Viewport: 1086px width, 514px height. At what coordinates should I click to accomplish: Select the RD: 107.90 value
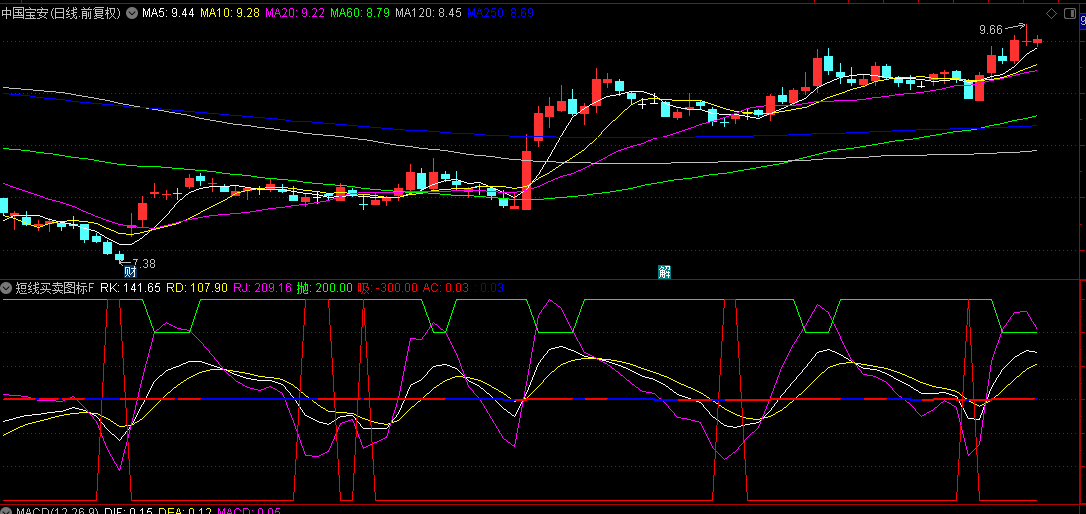[x=197, y=287]
